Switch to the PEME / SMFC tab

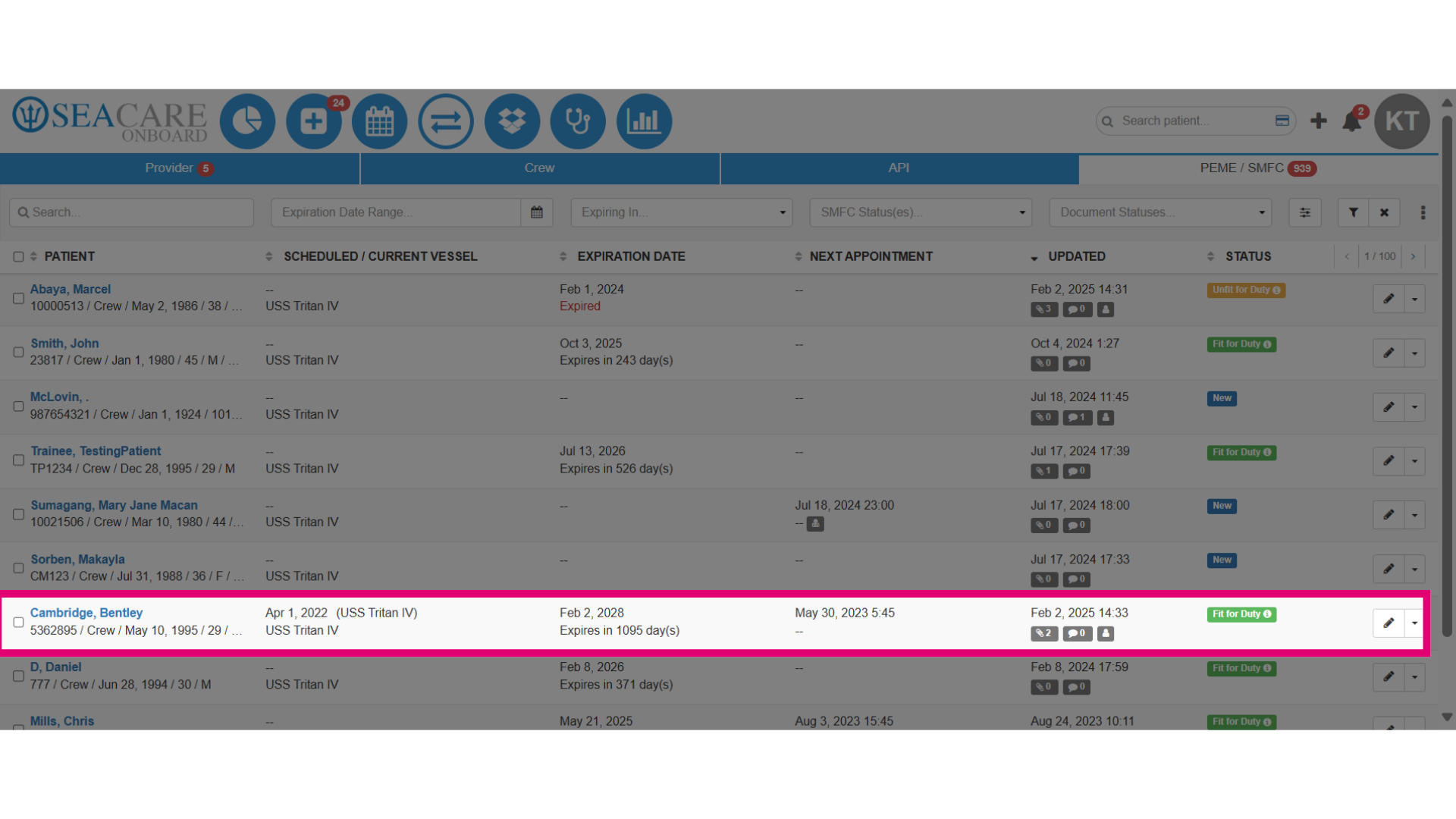pyautogui.click(x=1258, y=168)
